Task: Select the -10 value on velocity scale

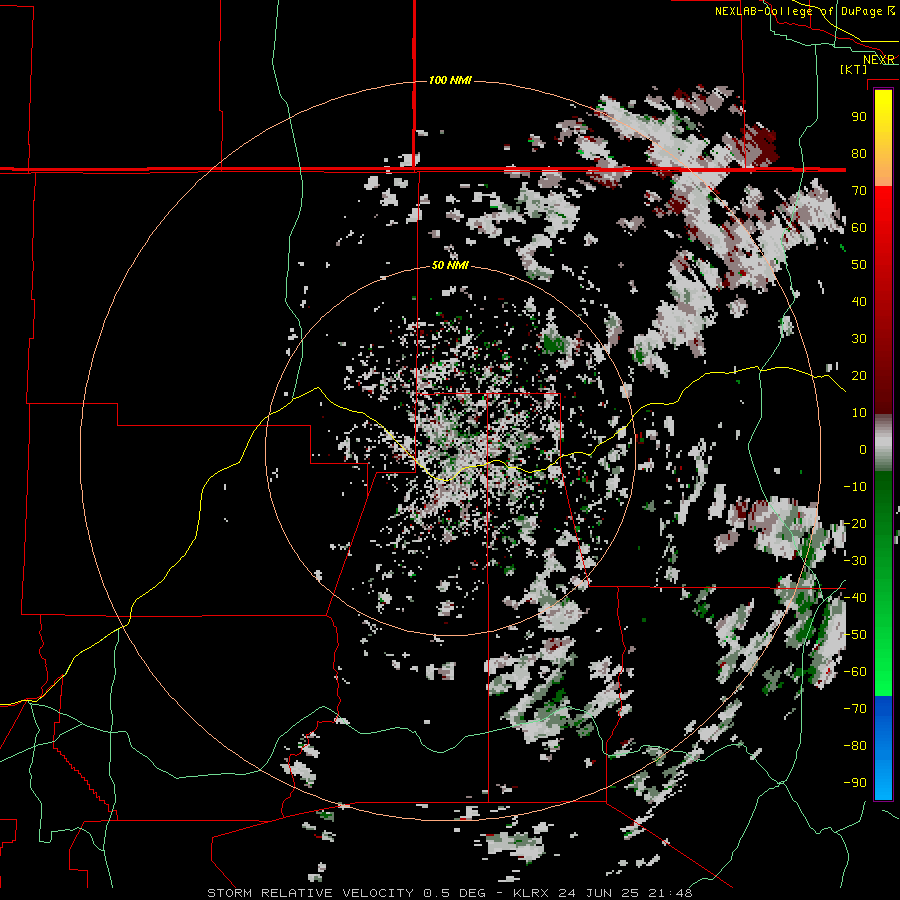Action: tap(855, 487)
